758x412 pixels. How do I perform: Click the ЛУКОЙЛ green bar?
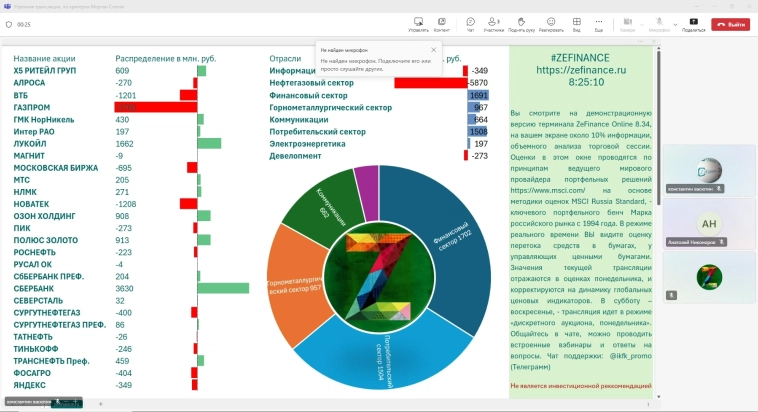(x=209, y=144)
